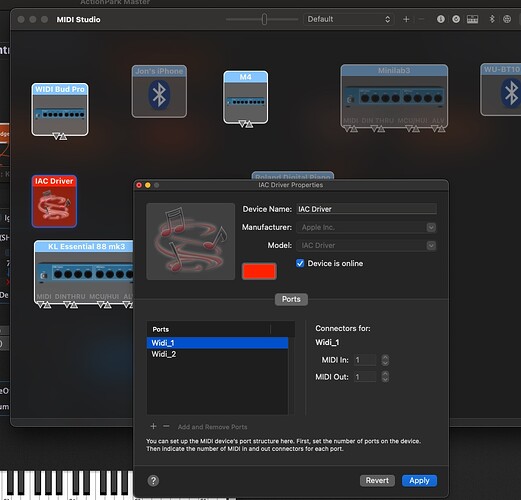Select the IAC Driver device icon
Screen dimensions: 521x500
point(54,201)
